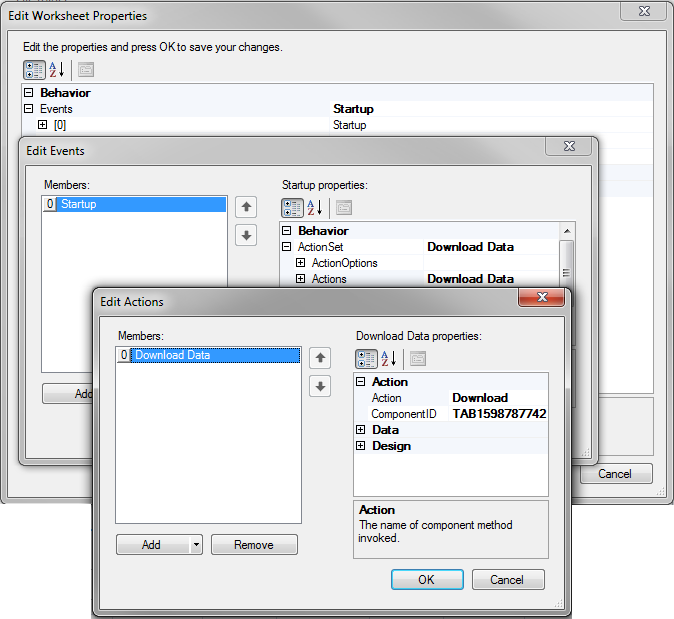Viewport: 674px width, 619px height.
Task: Click Startup value beside [0] entry
Action: tap(349, 125)
